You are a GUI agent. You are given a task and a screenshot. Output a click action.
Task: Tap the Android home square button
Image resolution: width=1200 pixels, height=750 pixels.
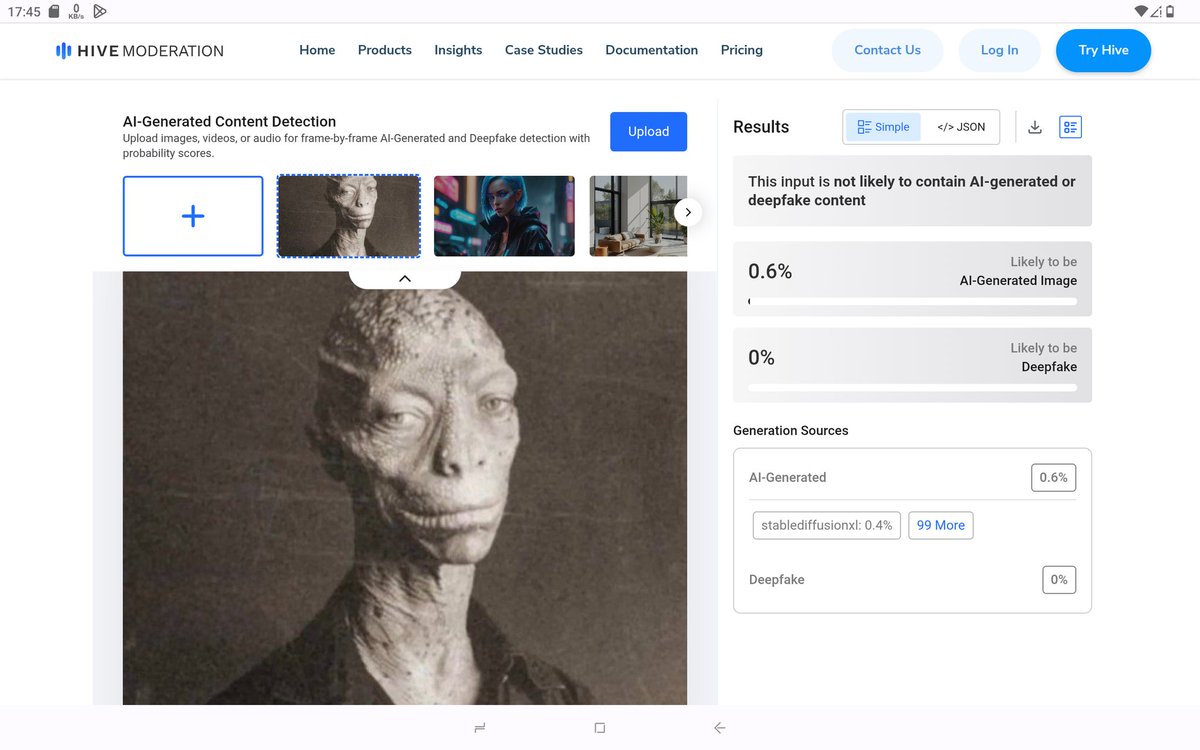coord(600,728)
